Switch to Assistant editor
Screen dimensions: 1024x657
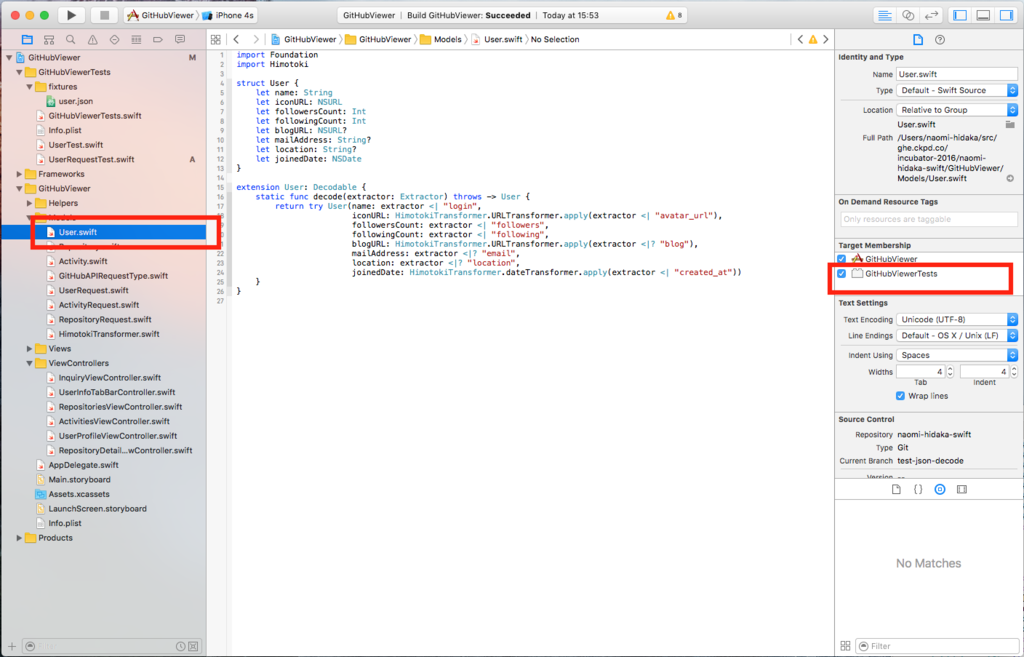click(x=908, y=15)
